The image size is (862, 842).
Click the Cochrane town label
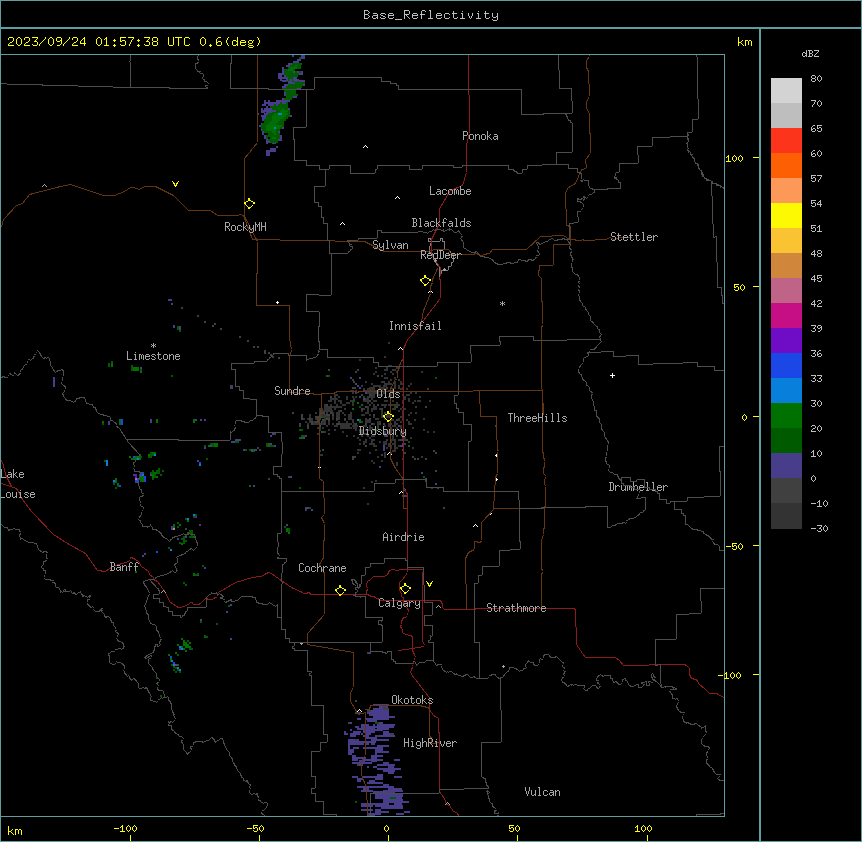322,568
